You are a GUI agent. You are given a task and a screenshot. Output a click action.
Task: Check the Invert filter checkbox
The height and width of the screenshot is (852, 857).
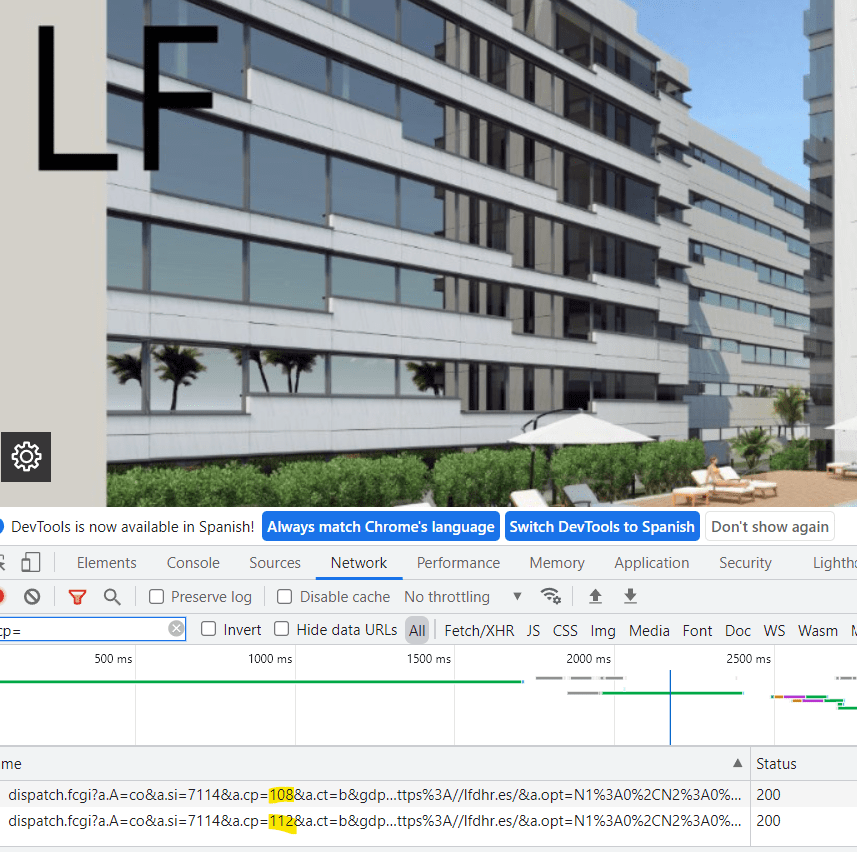[208, 629]
